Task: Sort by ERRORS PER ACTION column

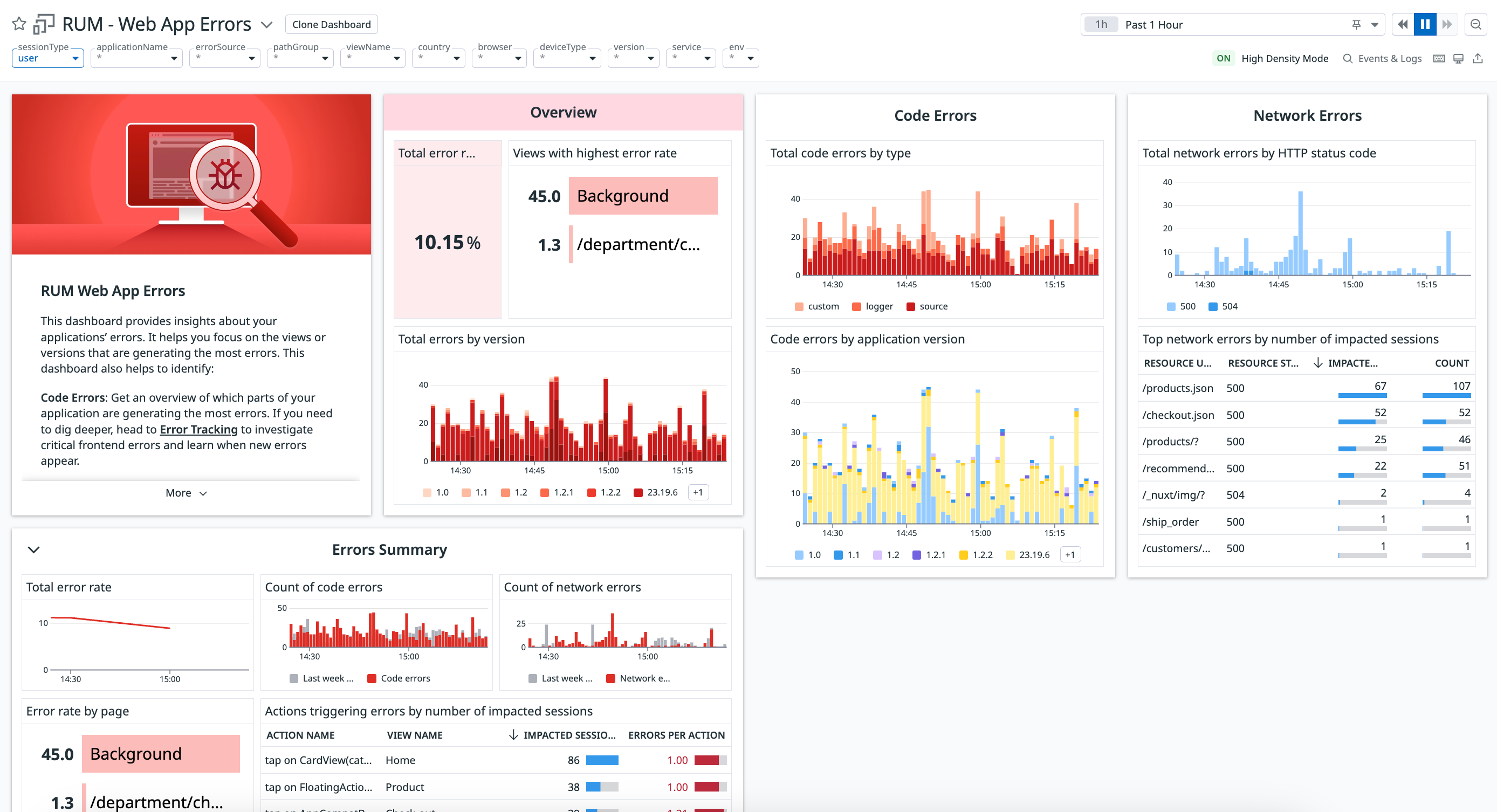Action: pyautogui.click(x=676, y=735)
